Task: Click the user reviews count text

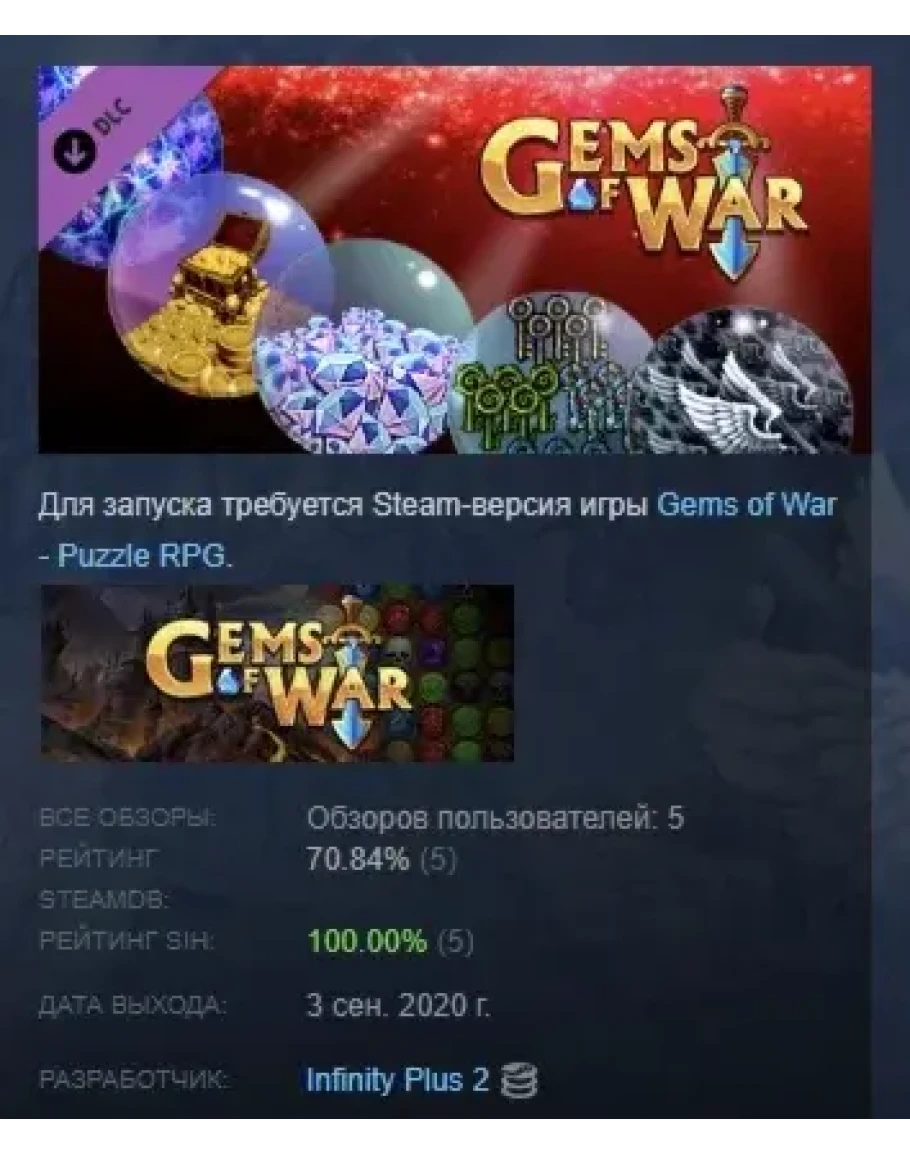Action: click(x=495, y=818)
